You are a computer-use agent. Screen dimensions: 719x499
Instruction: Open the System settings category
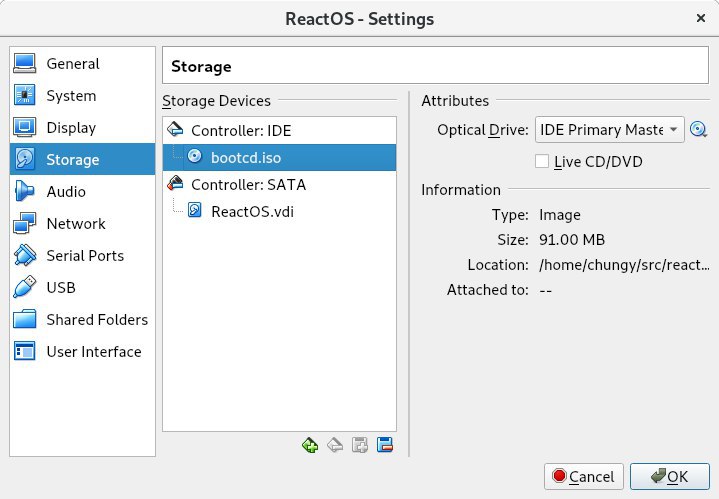(70, 96)
